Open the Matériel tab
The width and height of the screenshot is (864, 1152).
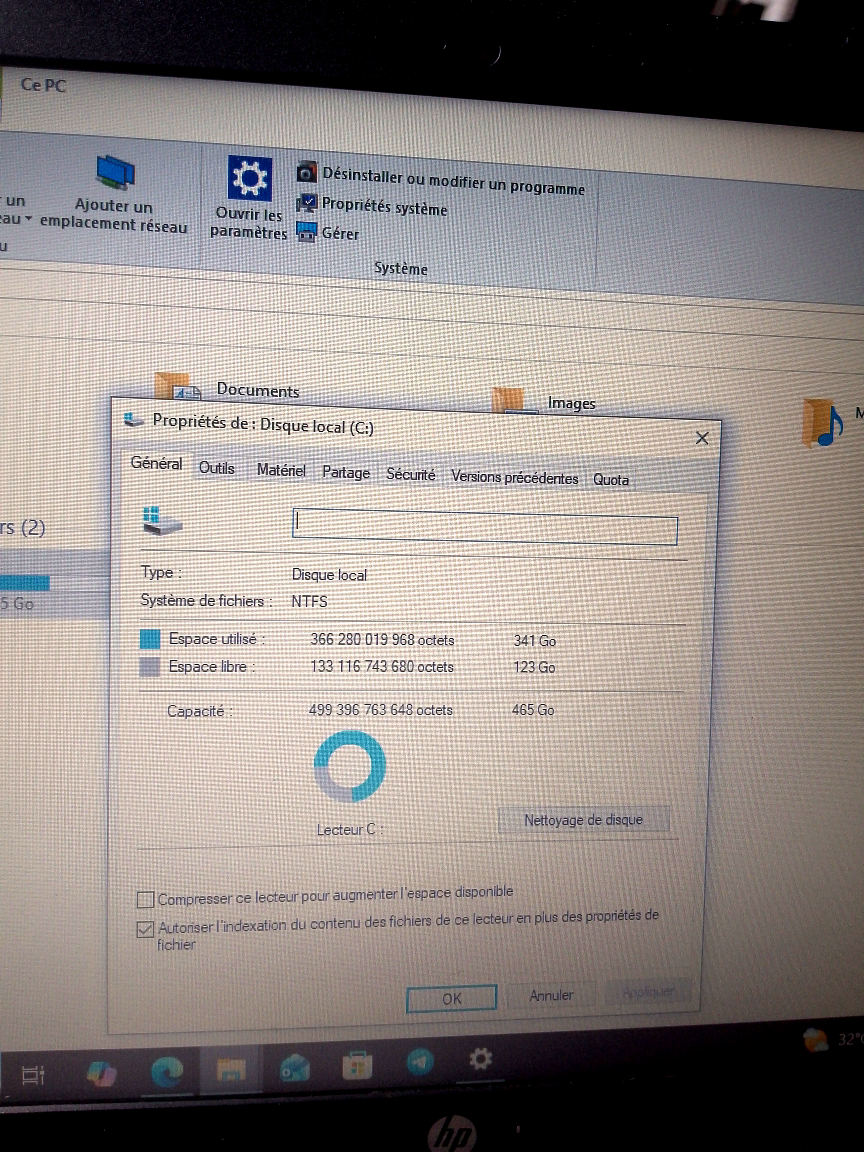tap(281, 470)
